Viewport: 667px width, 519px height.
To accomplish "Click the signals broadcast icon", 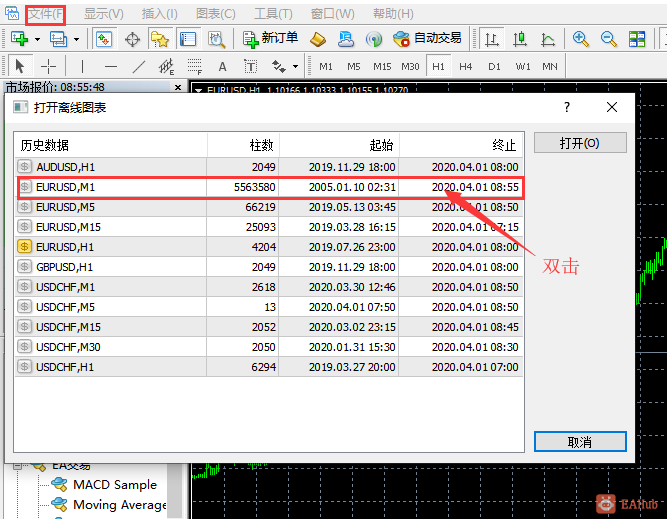I will click(374, 40).
